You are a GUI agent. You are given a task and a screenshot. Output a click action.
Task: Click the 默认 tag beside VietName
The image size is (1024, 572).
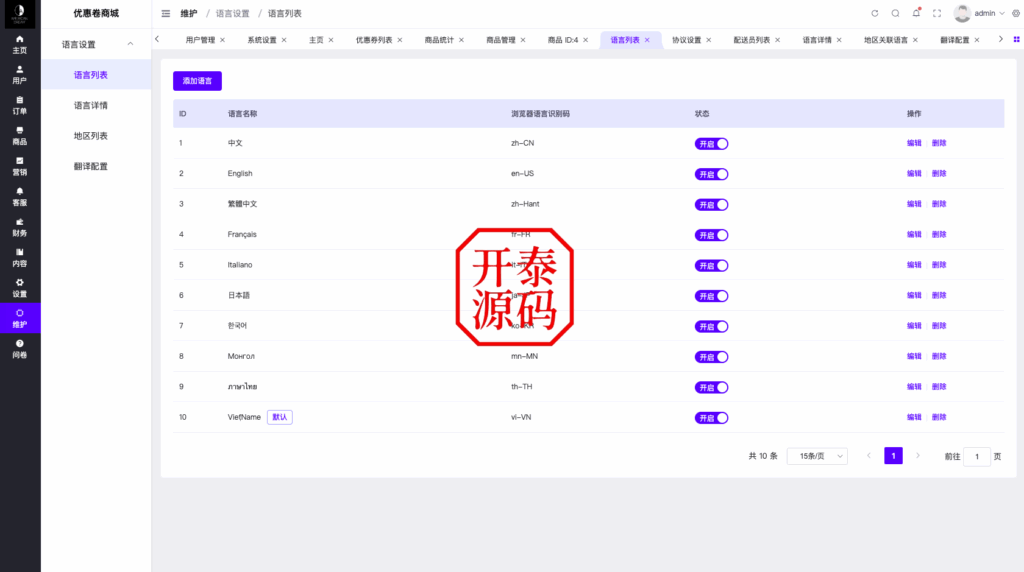[280, 417]
